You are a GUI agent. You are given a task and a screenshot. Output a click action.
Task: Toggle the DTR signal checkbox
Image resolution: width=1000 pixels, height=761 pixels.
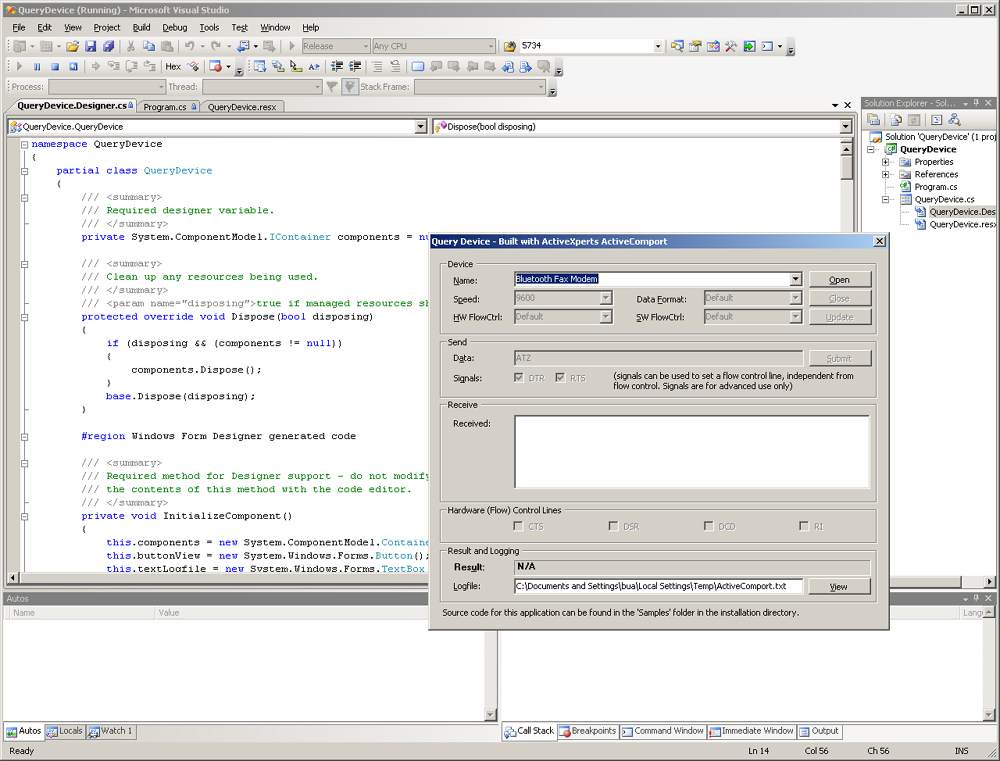[x=517, y=378]
